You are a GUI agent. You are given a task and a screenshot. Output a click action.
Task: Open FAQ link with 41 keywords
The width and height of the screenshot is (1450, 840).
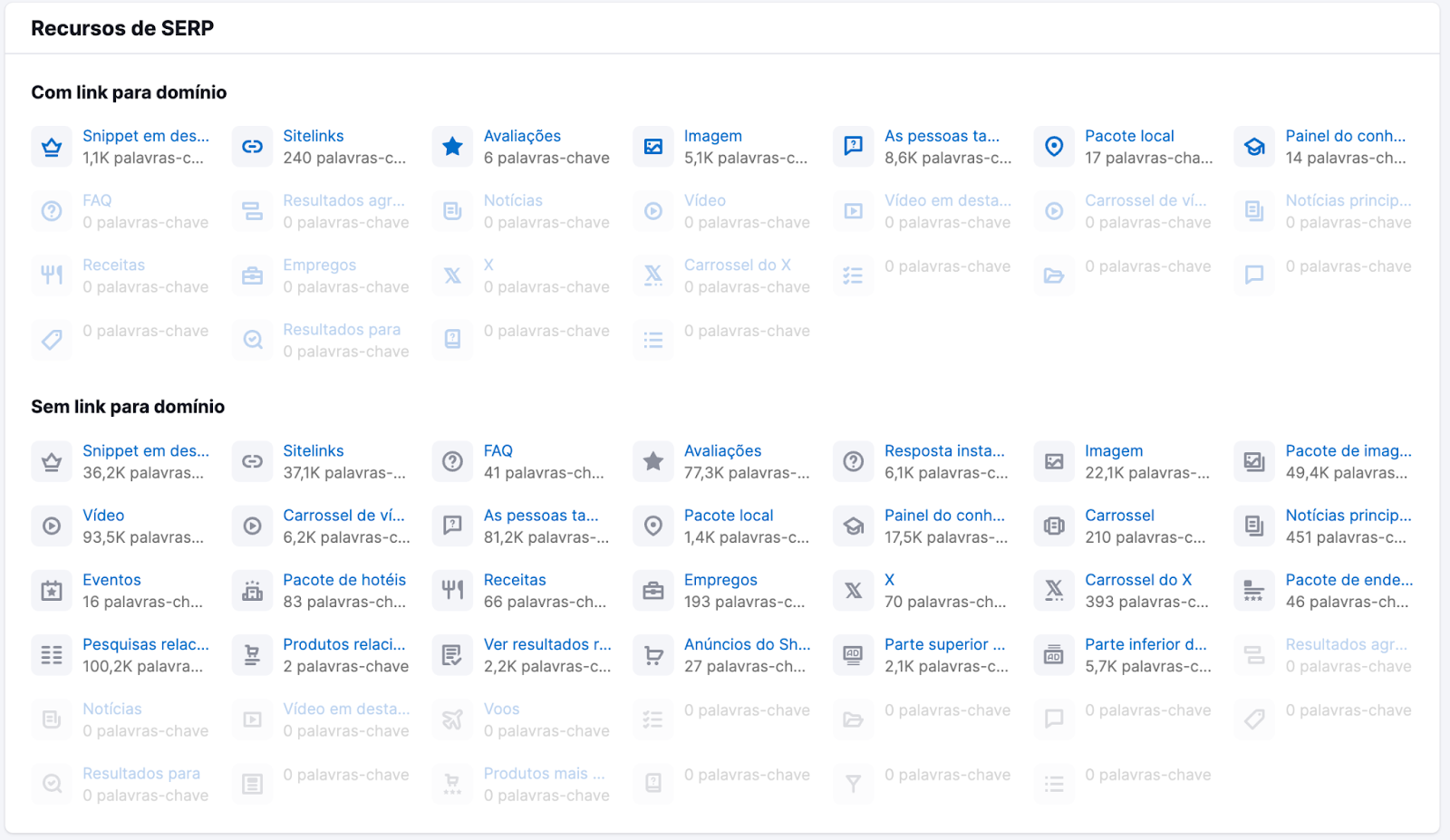(498, 451)
